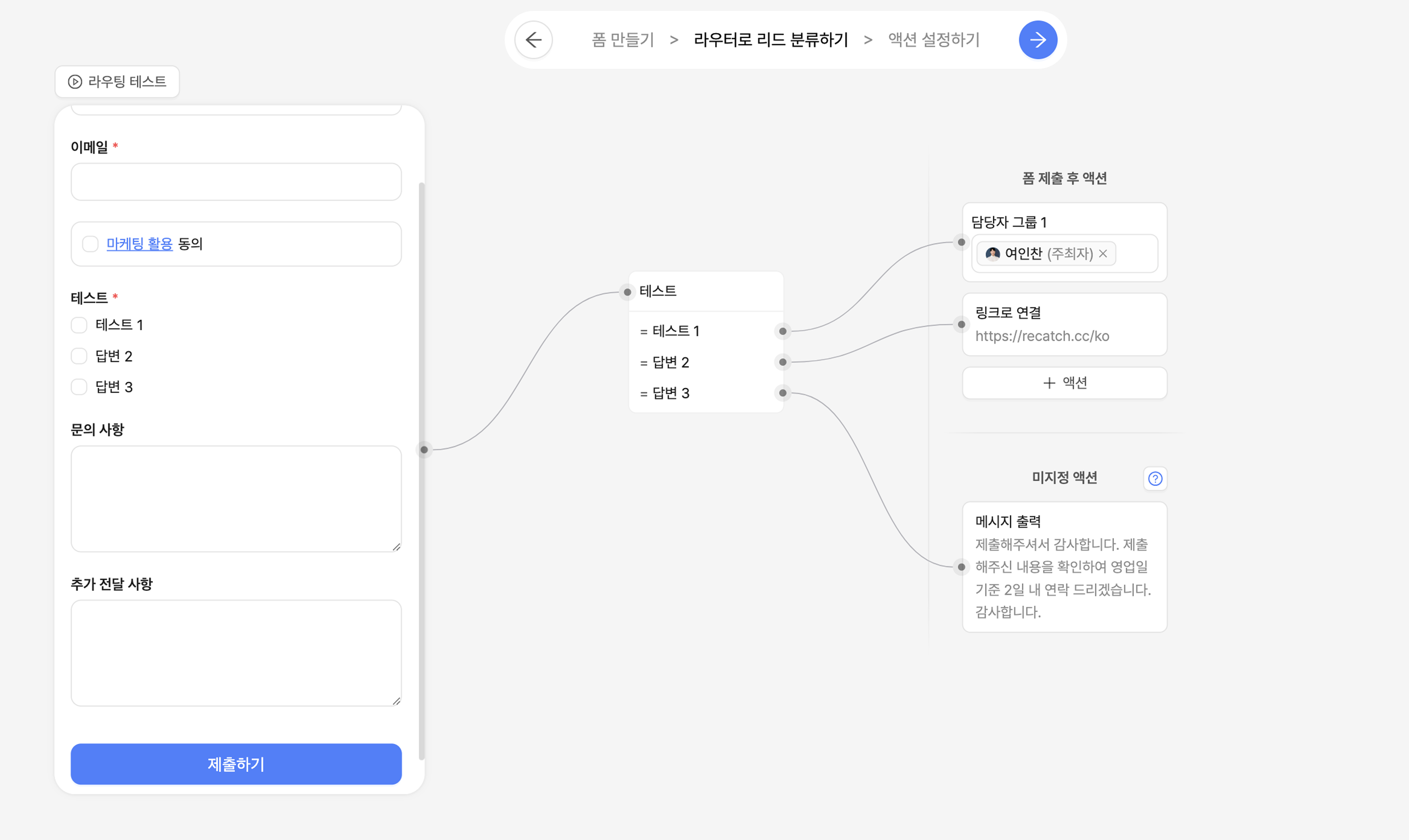Click the blue forward arrow button

pyautogui.click(x=1038, y=39)
